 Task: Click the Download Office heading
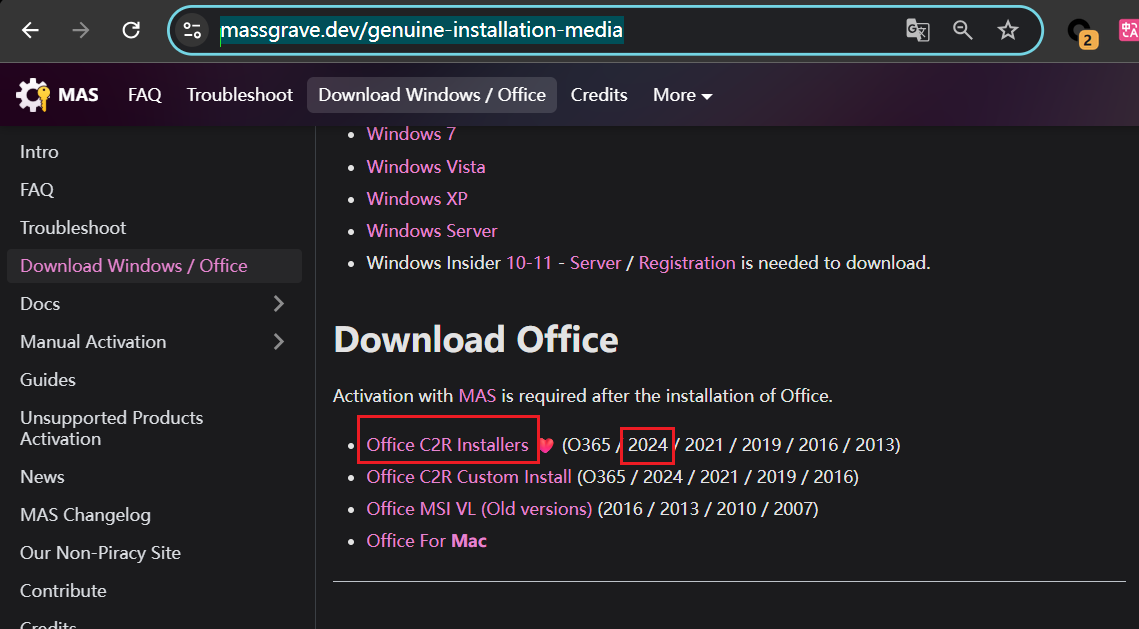pyautogui.click(x=476, y=340)
